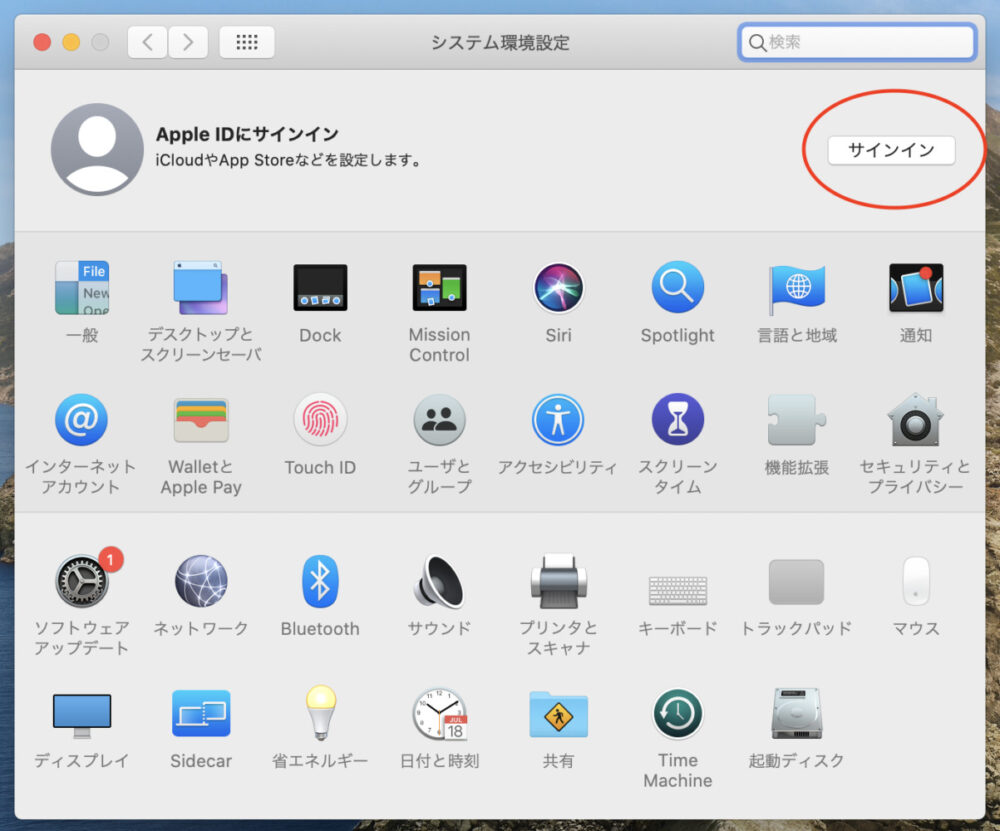Open スクリーンタイム preferences
The image size is (1000, 831).
677,420
